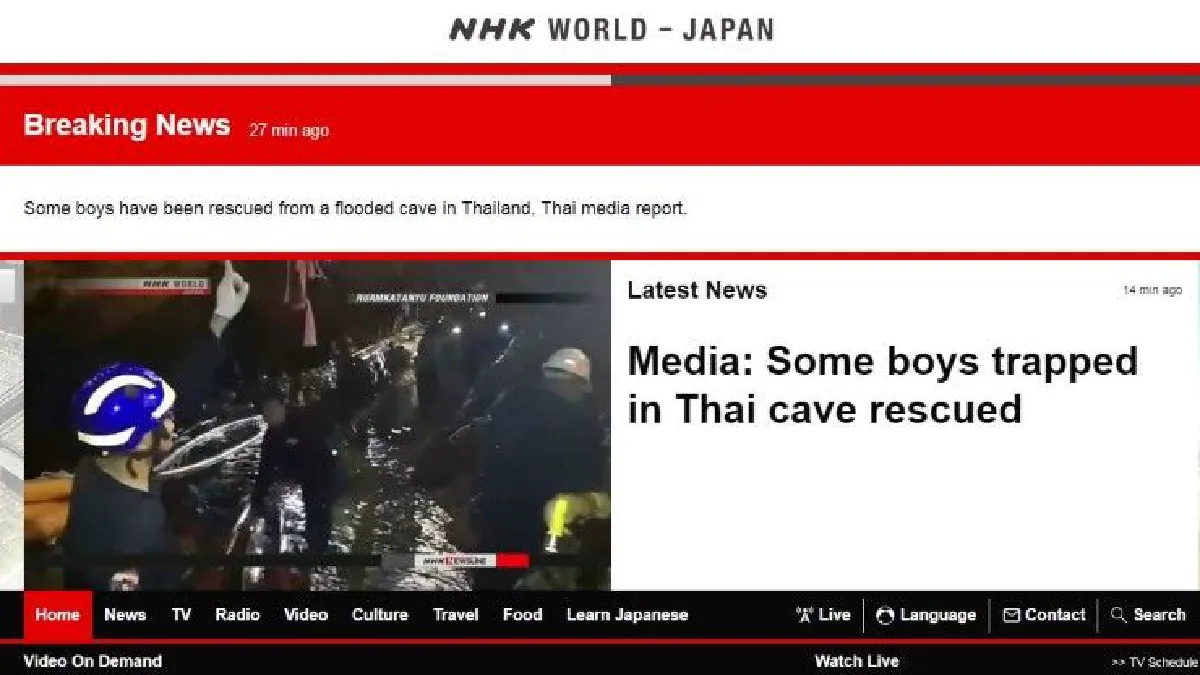1200x675 pixels.
Task: Click the Contact envelope icon
Action: pos(1011,615)
